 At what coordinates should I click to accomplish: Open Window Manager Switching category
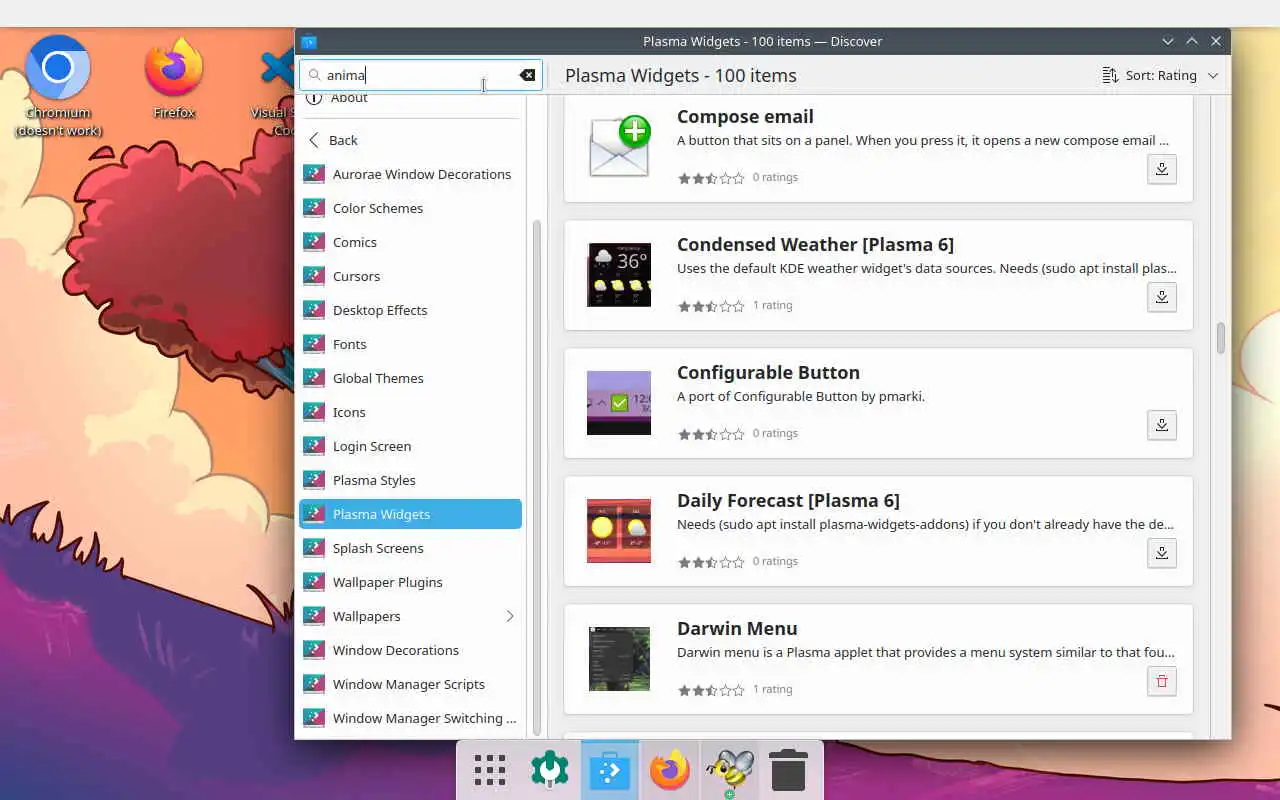410,718
